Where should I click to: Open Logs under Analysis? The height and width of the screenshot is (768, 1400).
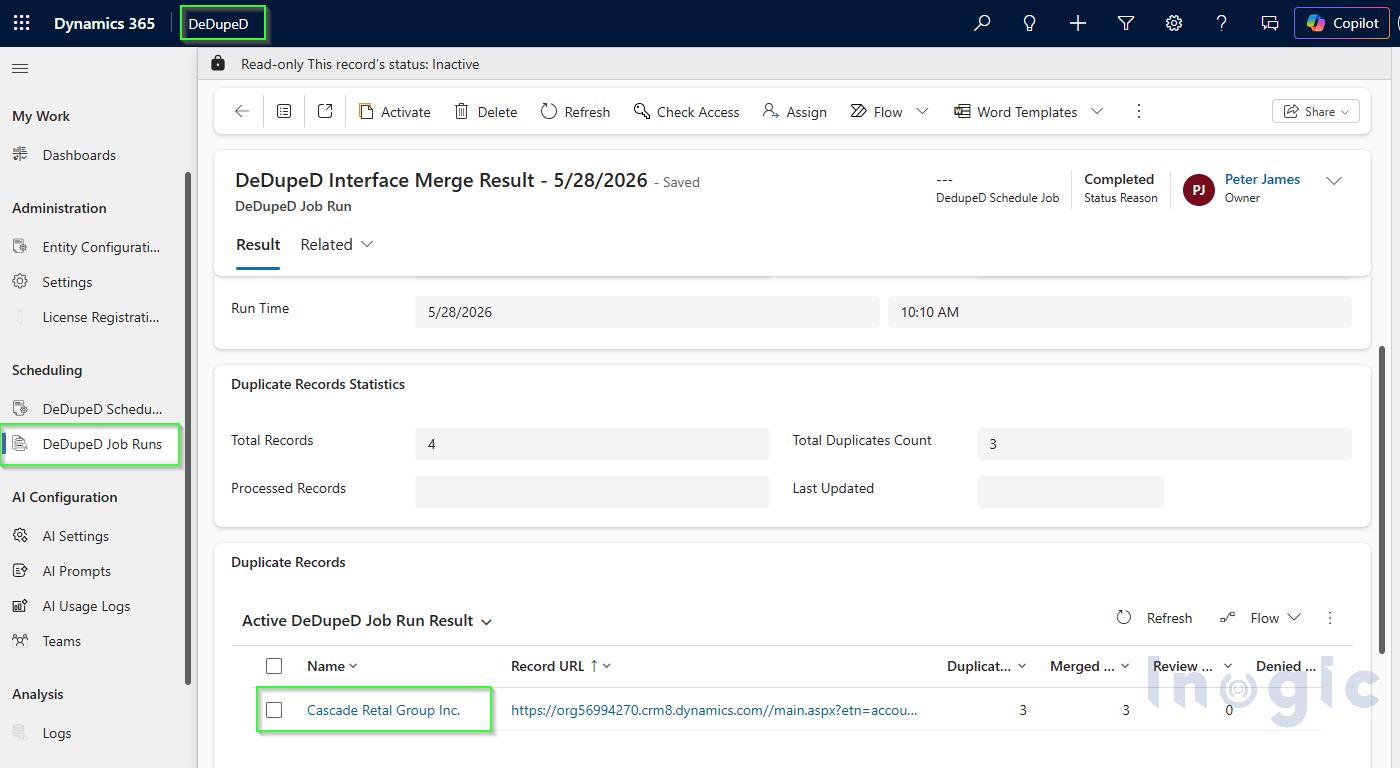pyautogui.click(x=57, y=733)
